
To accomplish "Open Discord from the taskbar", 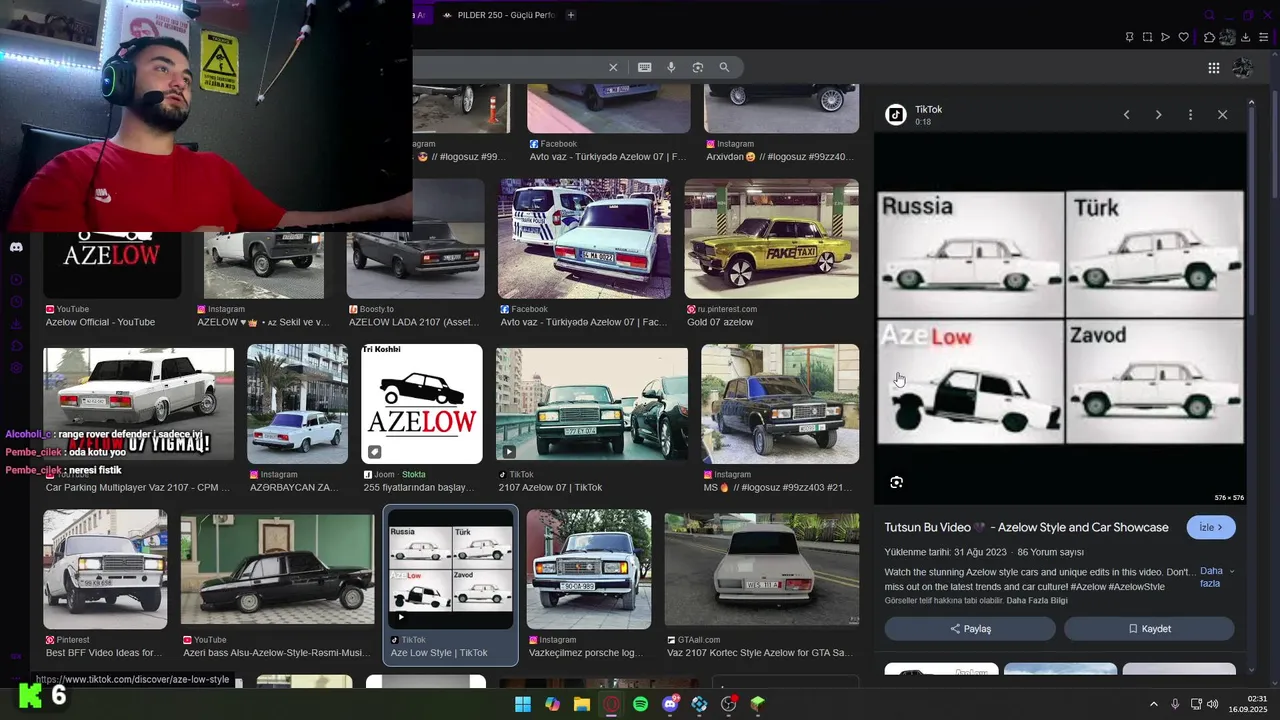I will point(670,704).
